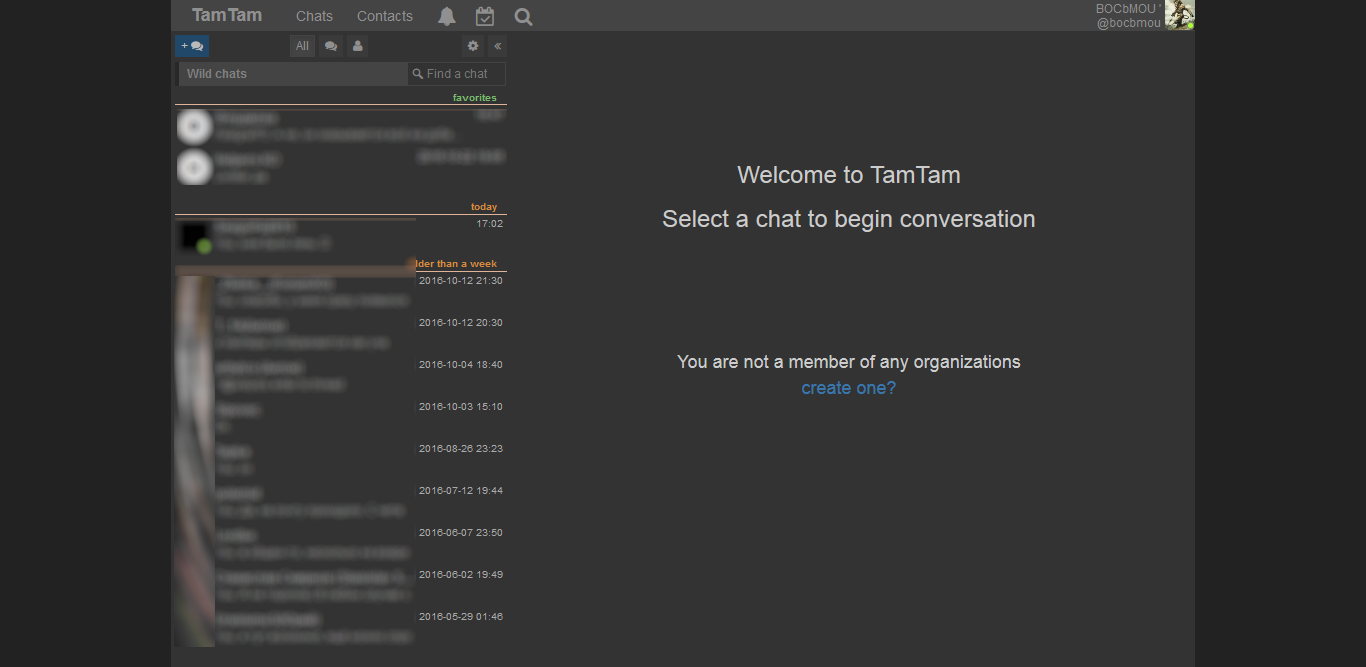
Task: Start a new chat with plus button
Action: tap(192, 46)
